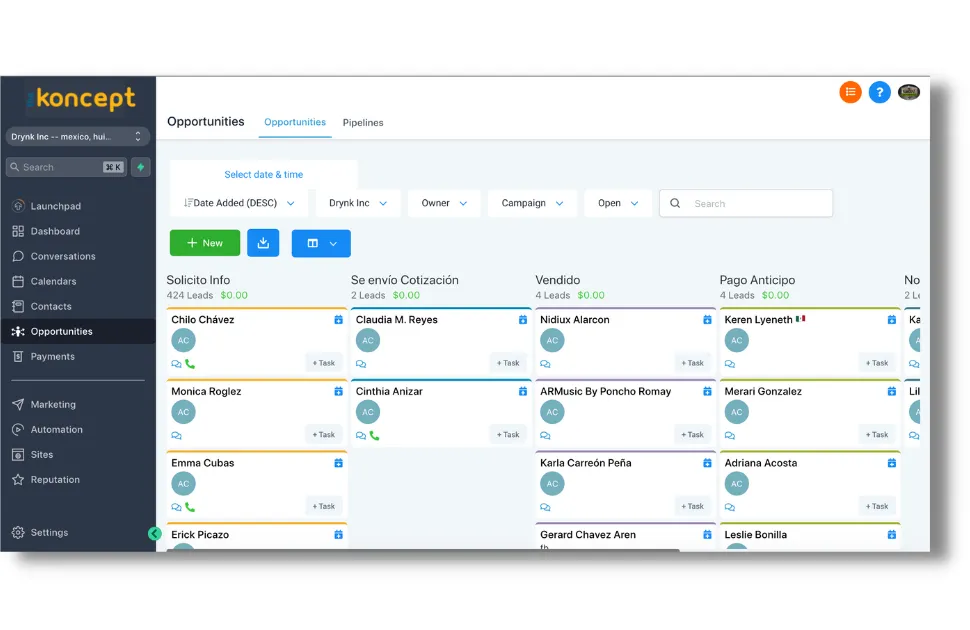This screenshot has height=630, width=970.
Task: Add Task on Claudia M. Reyes card
Action: 508,363
